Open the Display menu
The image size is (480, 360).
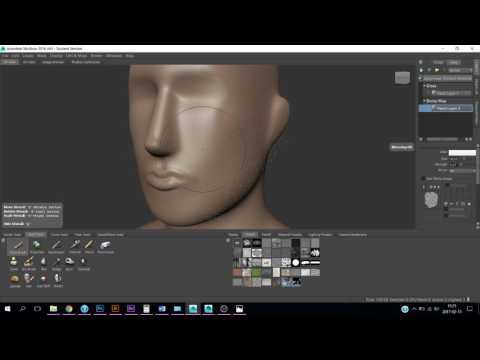click(x=56, y=56)
